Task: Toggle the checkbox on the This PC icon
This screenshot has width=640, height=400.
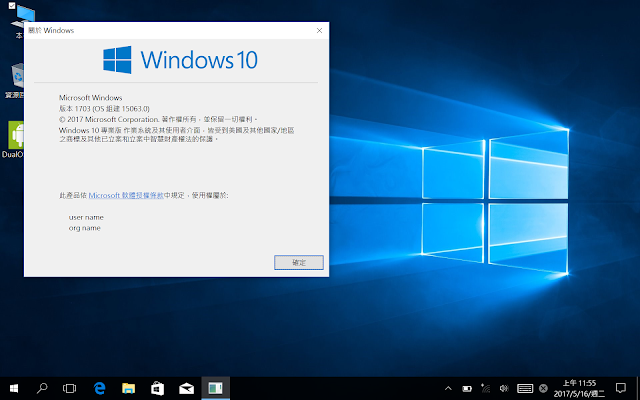Action: [11, 6]
